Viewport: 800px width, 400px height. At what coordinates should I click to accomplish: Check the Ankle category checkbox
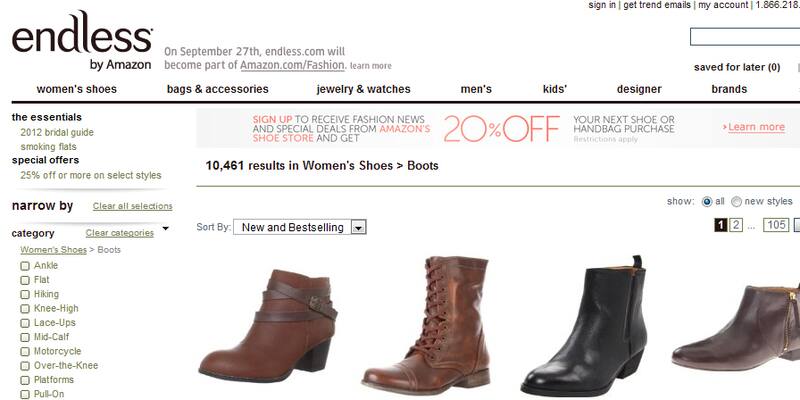25,266
